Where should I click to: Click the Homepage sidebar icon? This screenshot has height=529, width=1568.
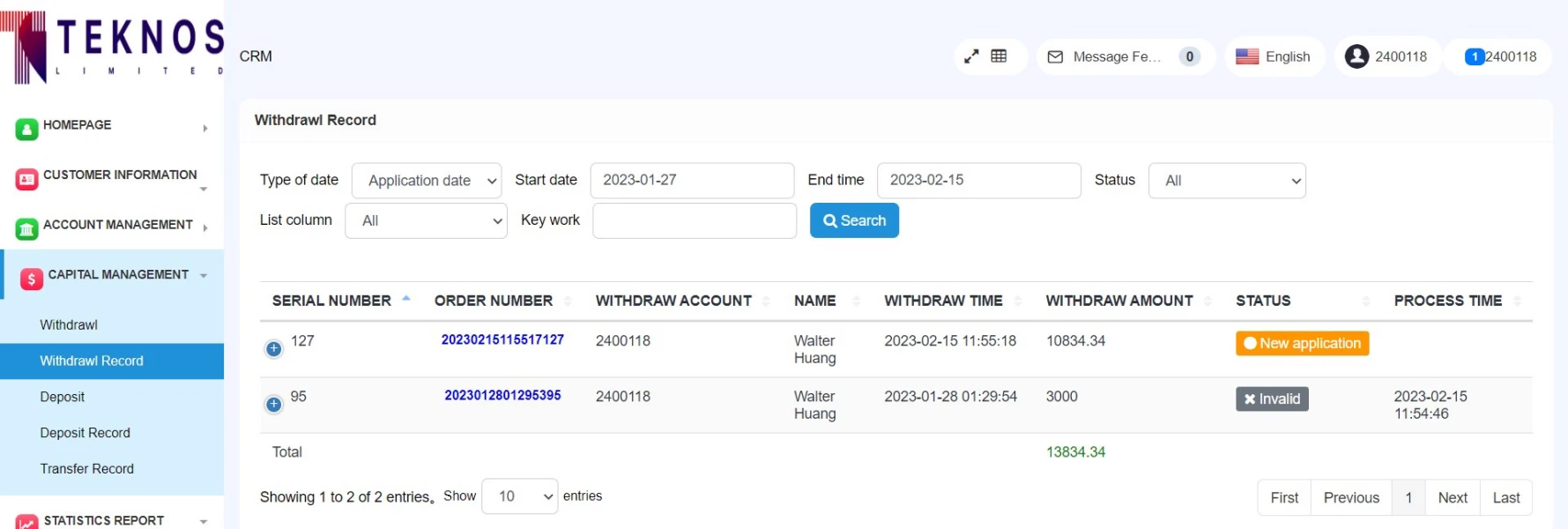tap(26, 129)
